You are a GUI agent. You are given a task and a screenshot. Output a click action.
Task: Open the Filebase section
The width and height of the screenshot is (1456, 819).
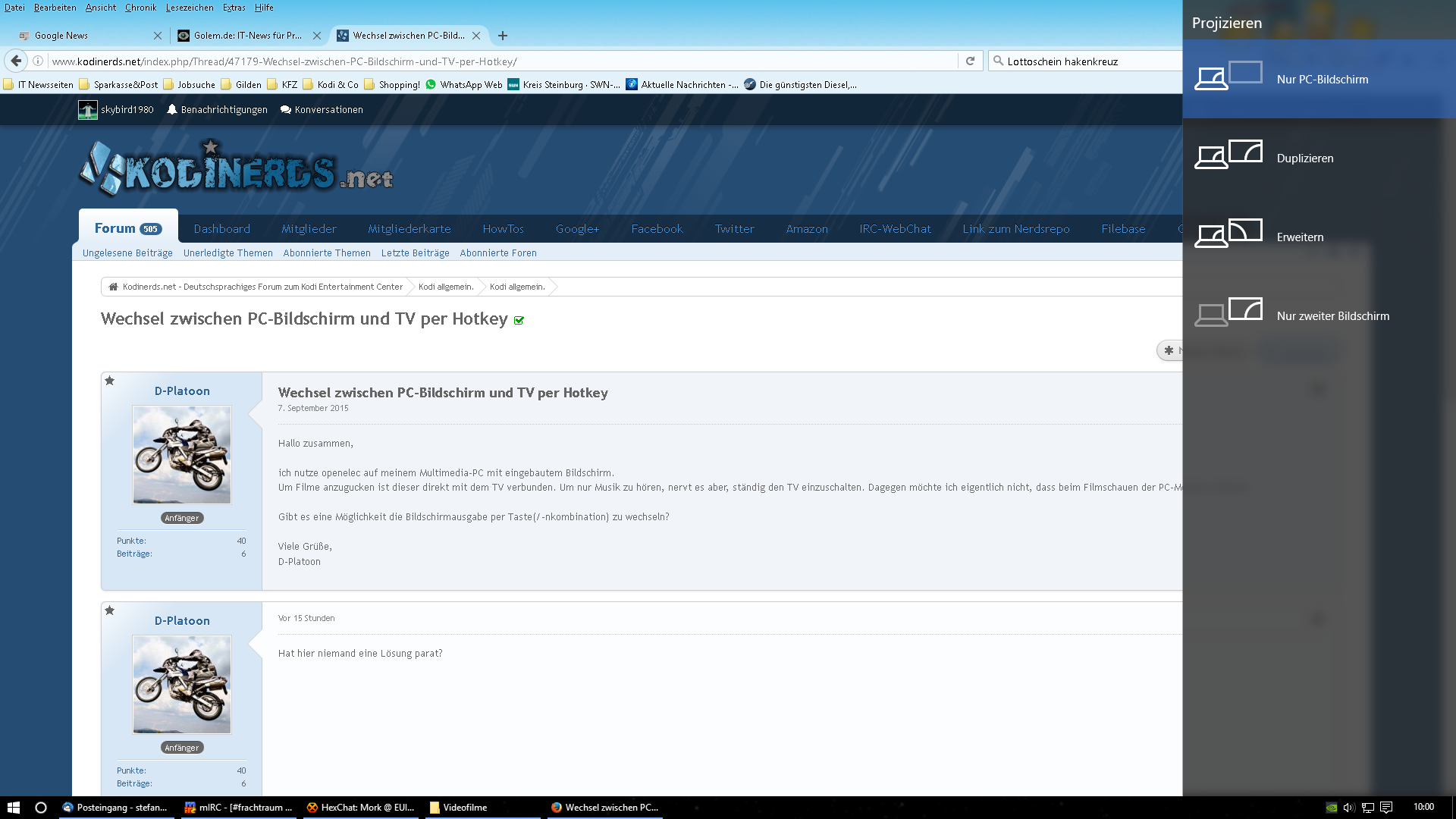pos(1123,228)
